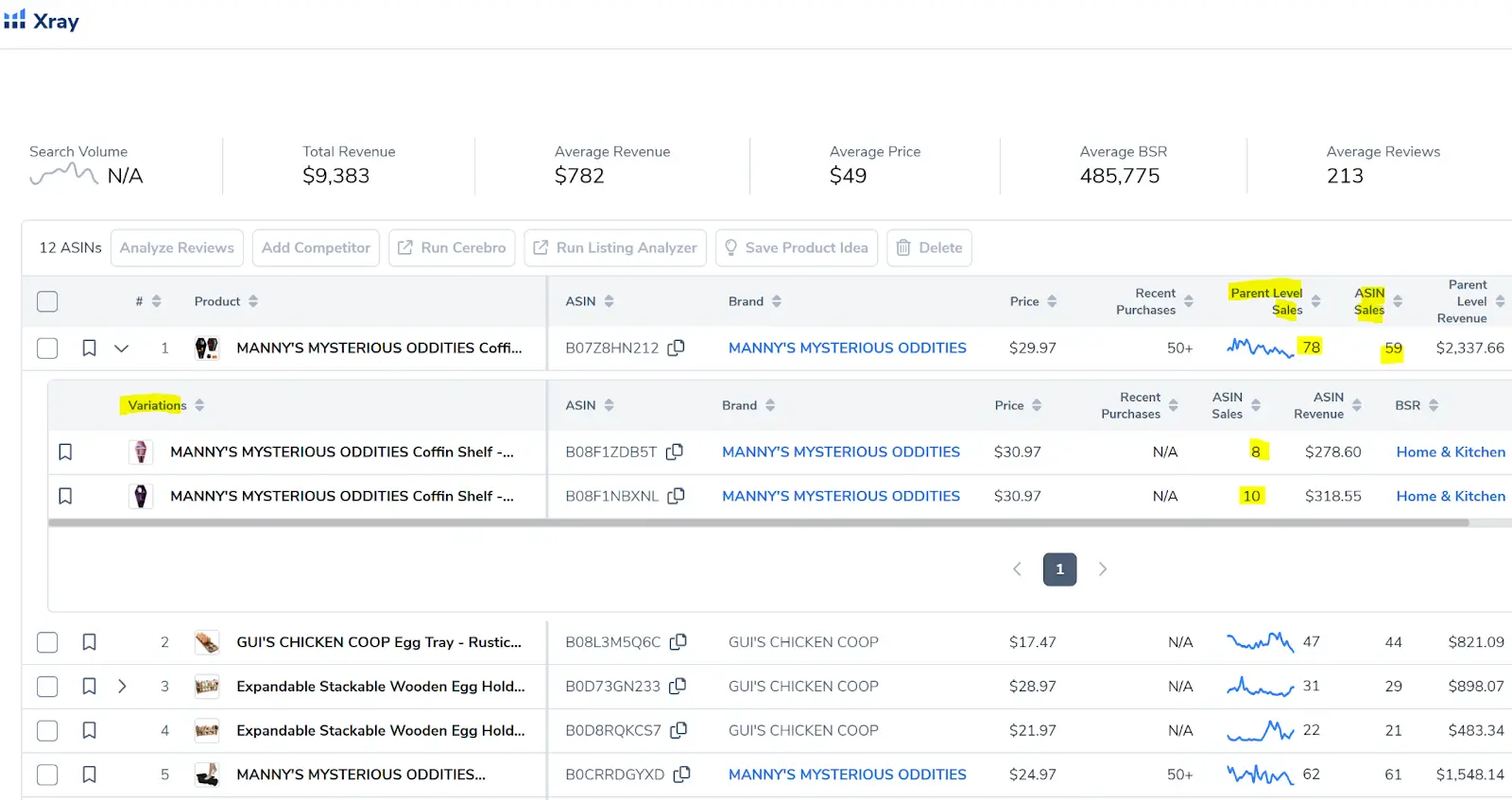Bookmark variation B08F1ZDB5T
The width and height of the screenshot is (1512, 800).
[x=65, y=451]
